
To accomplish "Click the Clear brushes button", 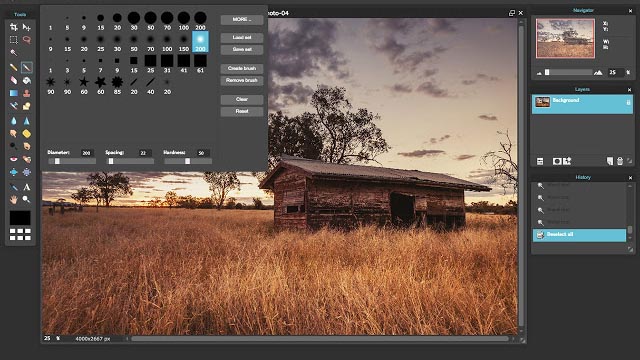I will click(x=242, y=100).
